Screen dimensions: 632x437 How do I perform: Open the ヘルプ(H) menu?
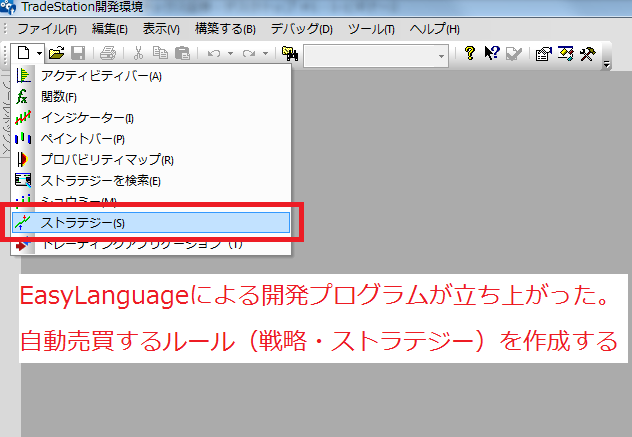pyautogui.click(x=434, y=29)
